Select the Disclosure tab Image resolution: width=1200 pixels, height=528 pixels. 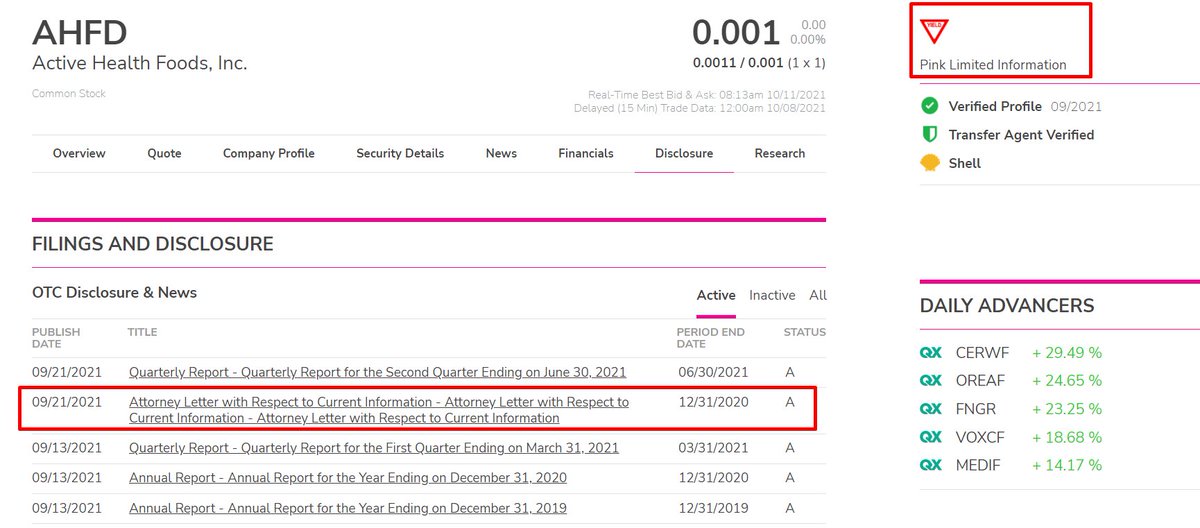pos(684,153)
